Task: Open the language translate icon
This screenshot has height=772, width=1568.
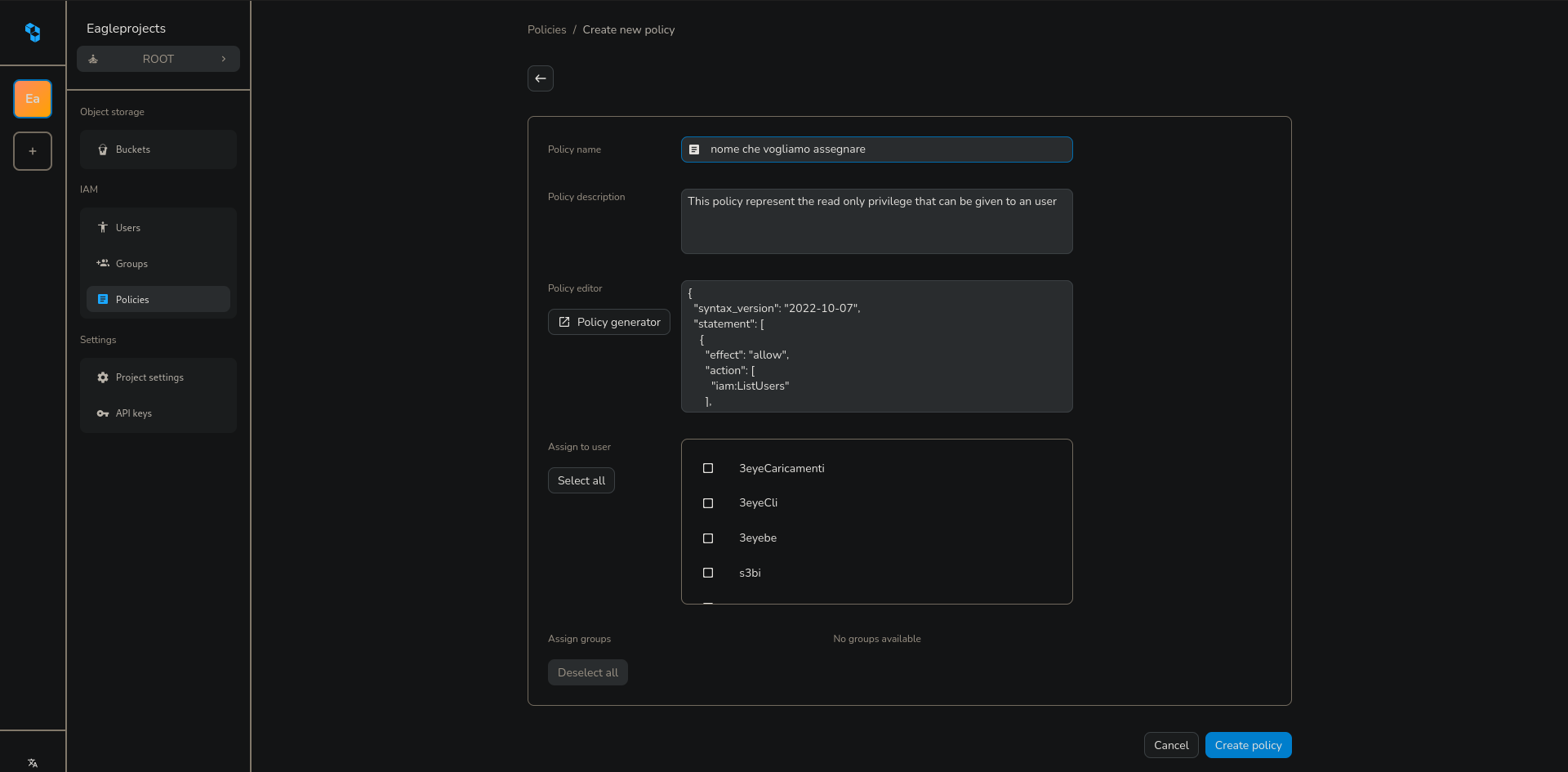Action: (x=33, y=763)
